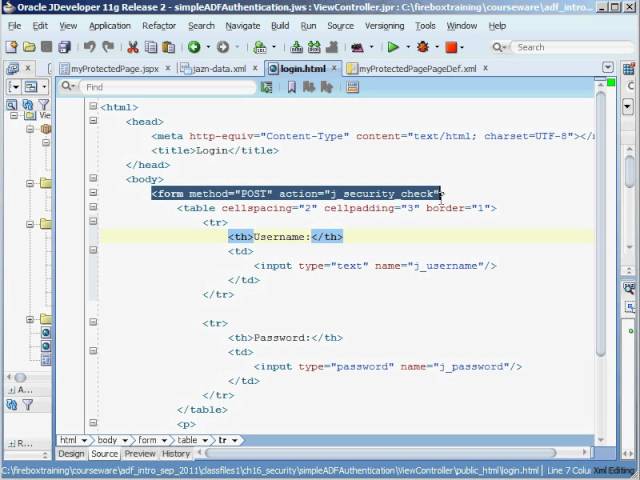This screenshot has width=640, height=480.
Task: Collapse the body tag fold marker
Action: 93,178
